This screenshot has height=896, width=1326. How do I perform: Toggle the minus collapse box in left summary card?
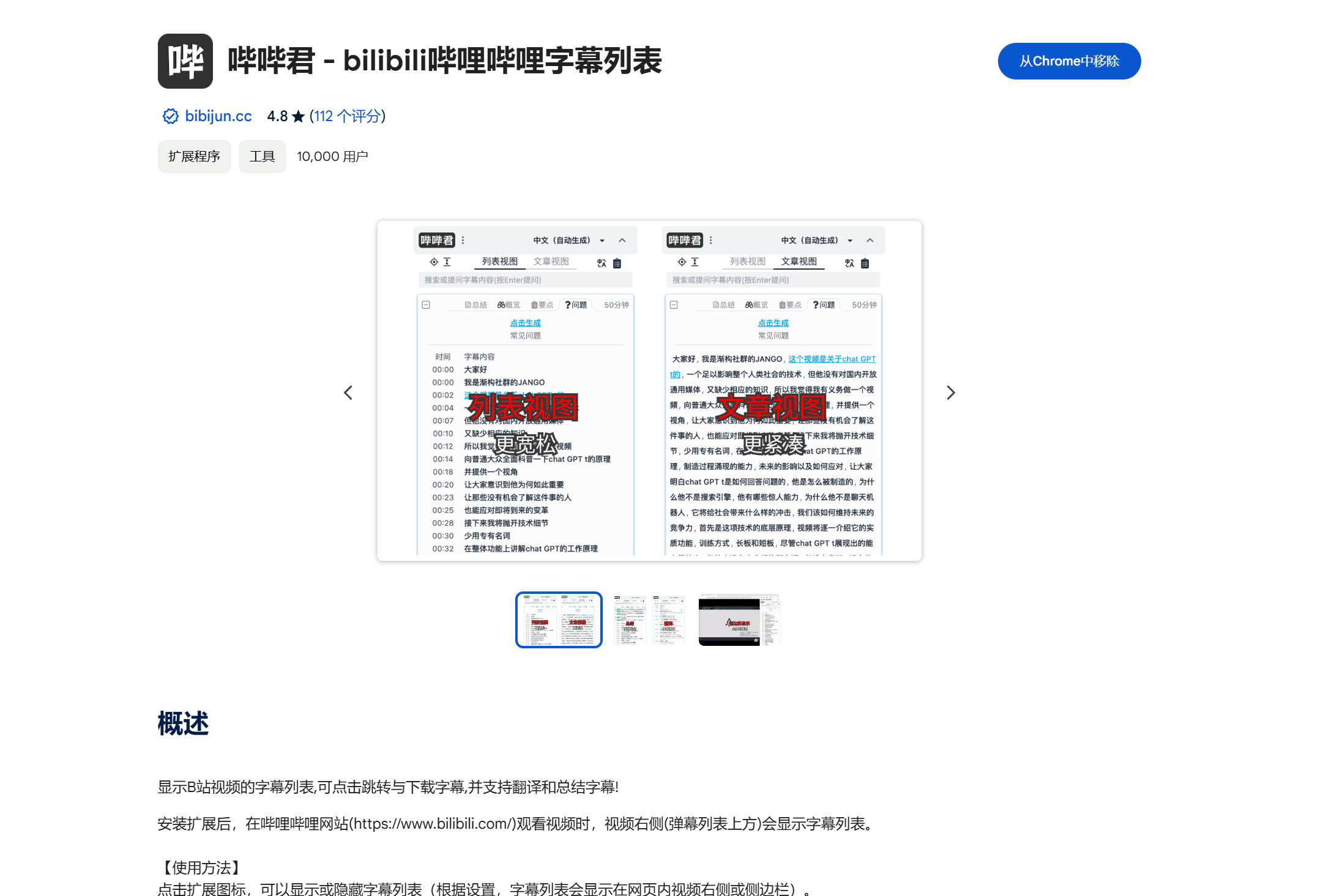click(426, 305)
